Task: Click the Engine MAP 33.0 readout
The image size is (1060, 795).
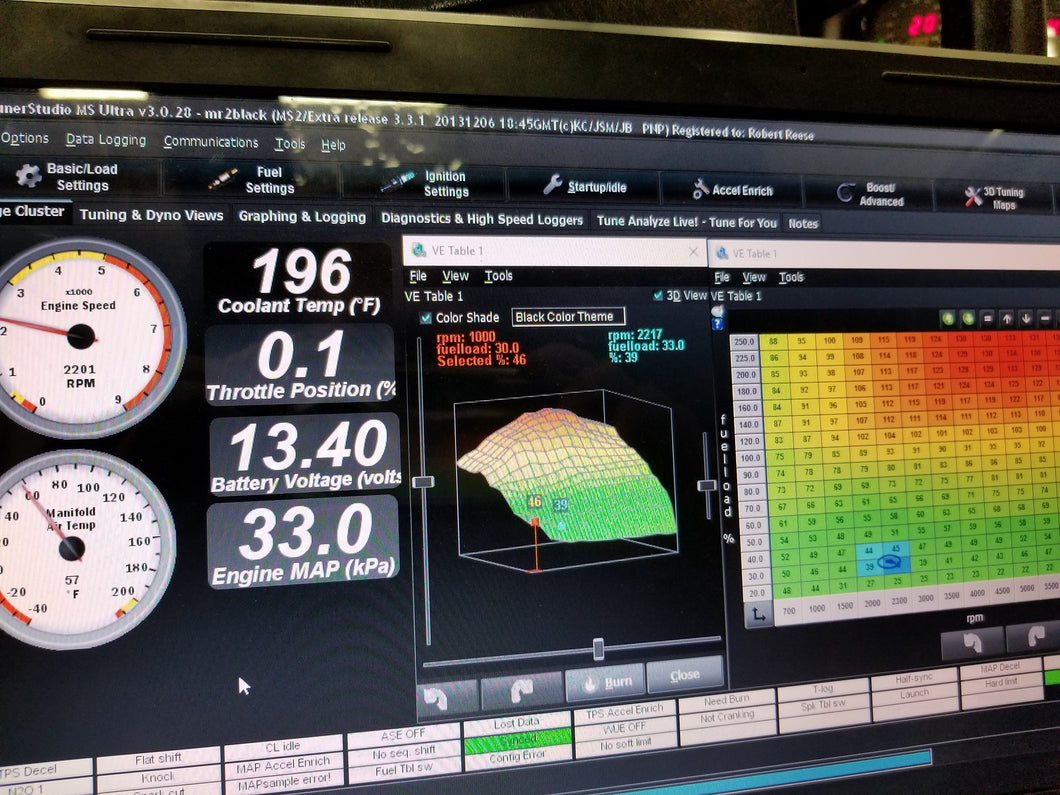Action: pos(303,544)
